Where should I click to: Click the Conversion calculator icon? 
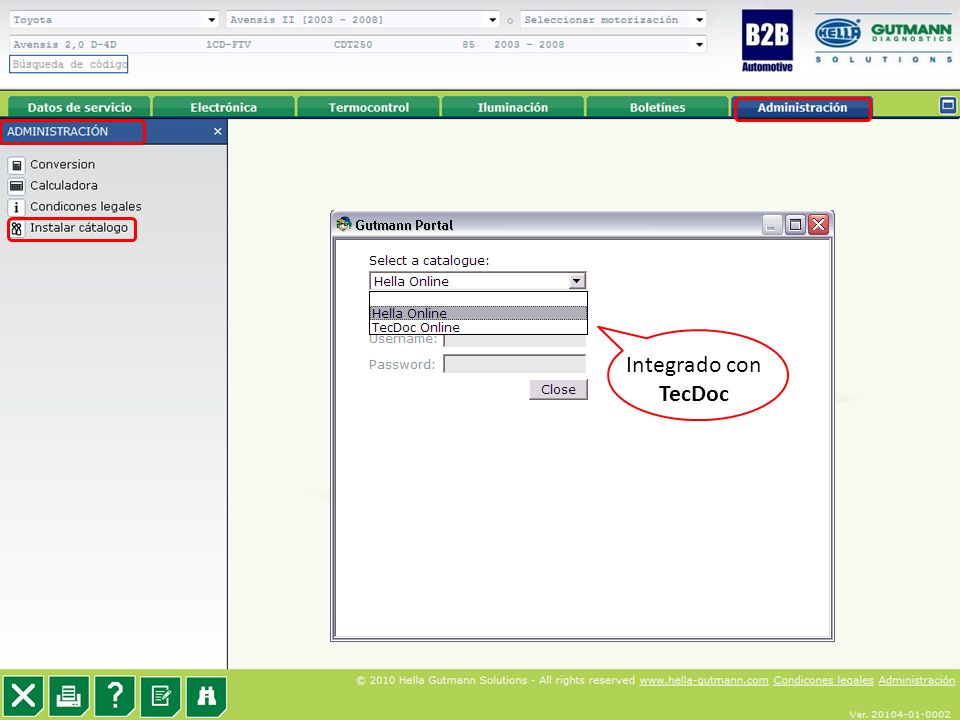(x=17, y=165)
